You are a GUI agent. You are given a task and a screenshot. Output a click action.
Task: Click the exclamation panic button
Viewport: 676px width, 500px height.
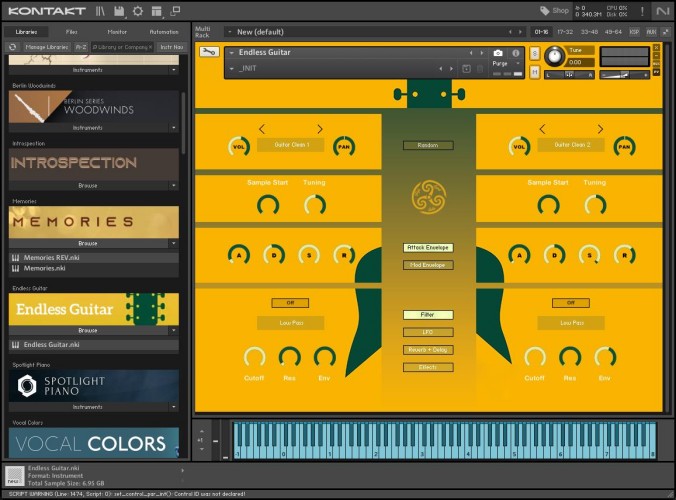[642, 11]
